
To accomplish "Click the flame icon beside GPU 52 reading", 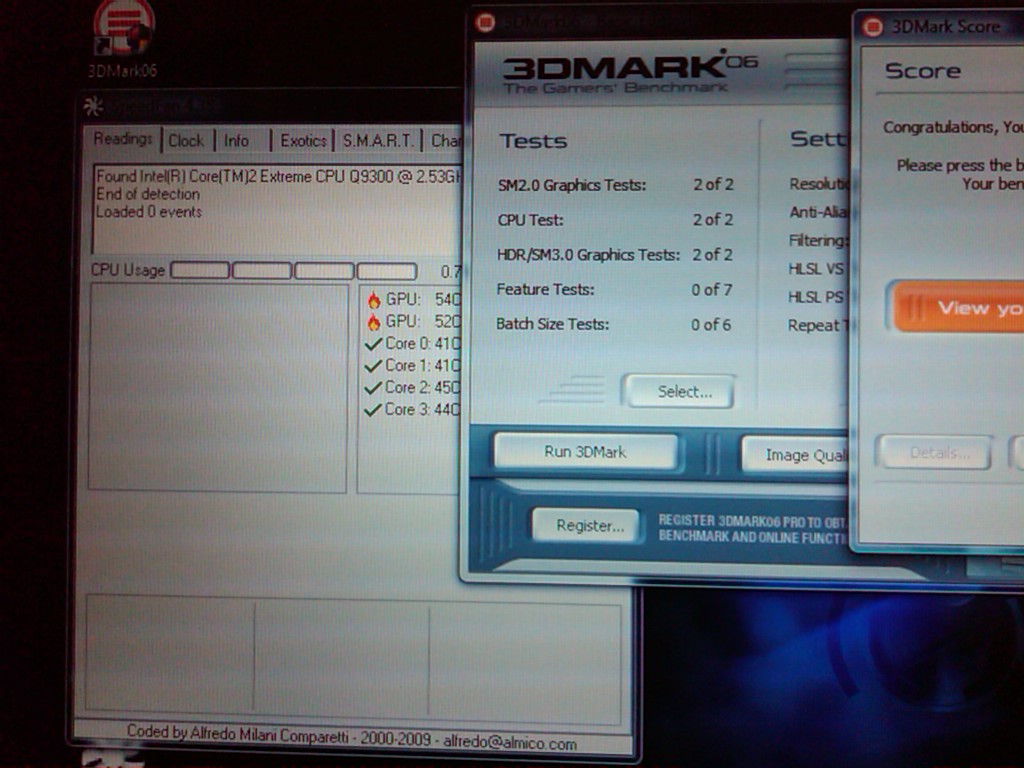I will point(374,322).
